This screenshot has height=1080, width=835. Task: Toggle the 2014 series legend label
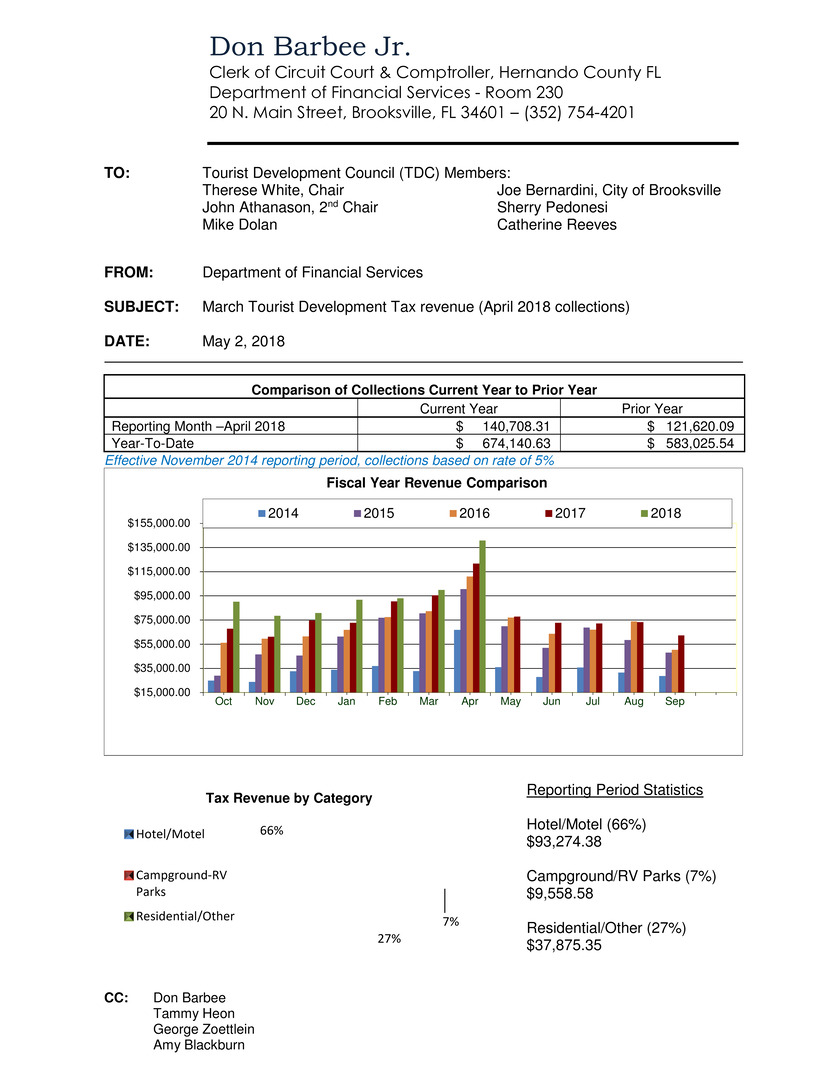pos(281,513)
